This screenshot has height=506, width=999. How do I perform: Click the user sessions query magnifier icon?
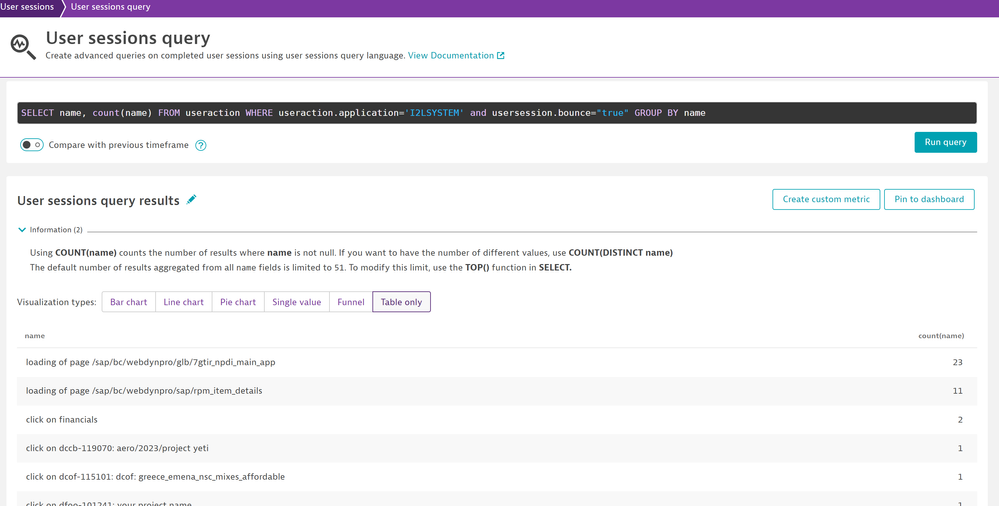click(22, 46)
